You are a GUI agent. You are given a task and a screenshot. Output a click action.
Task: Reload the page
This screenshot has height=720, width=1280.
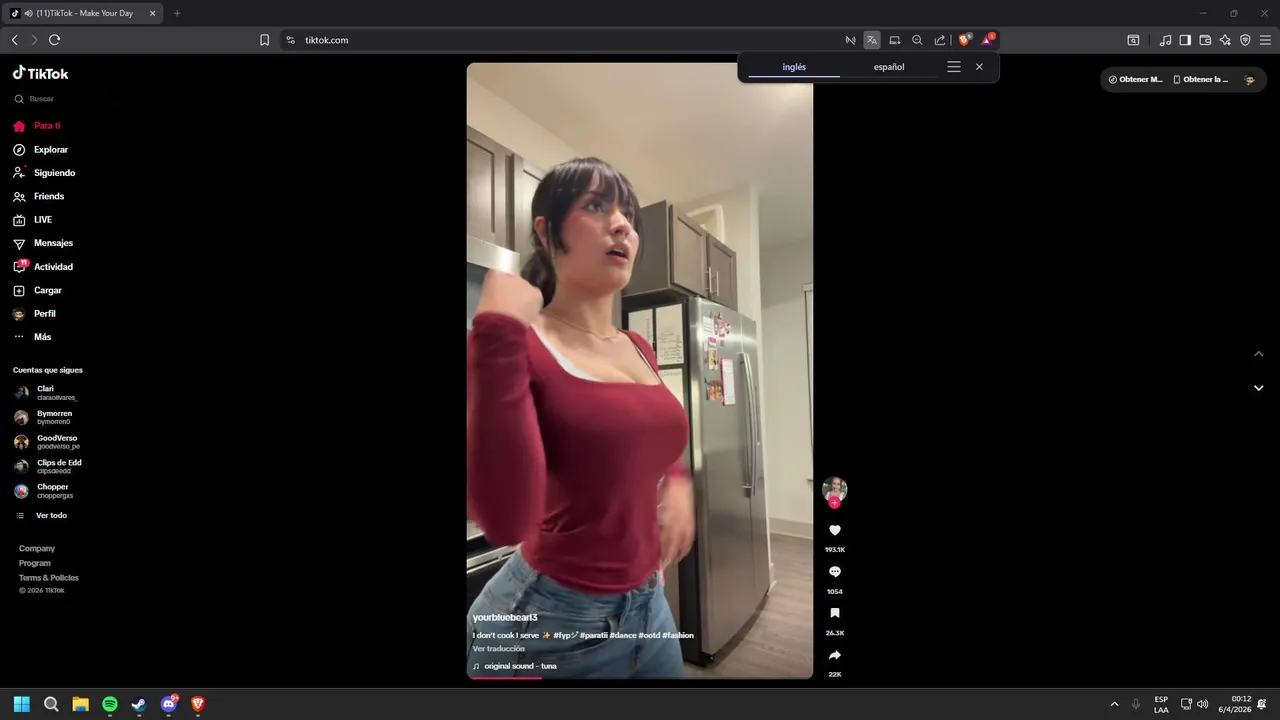pyautogui.click(x=54, y=40)
